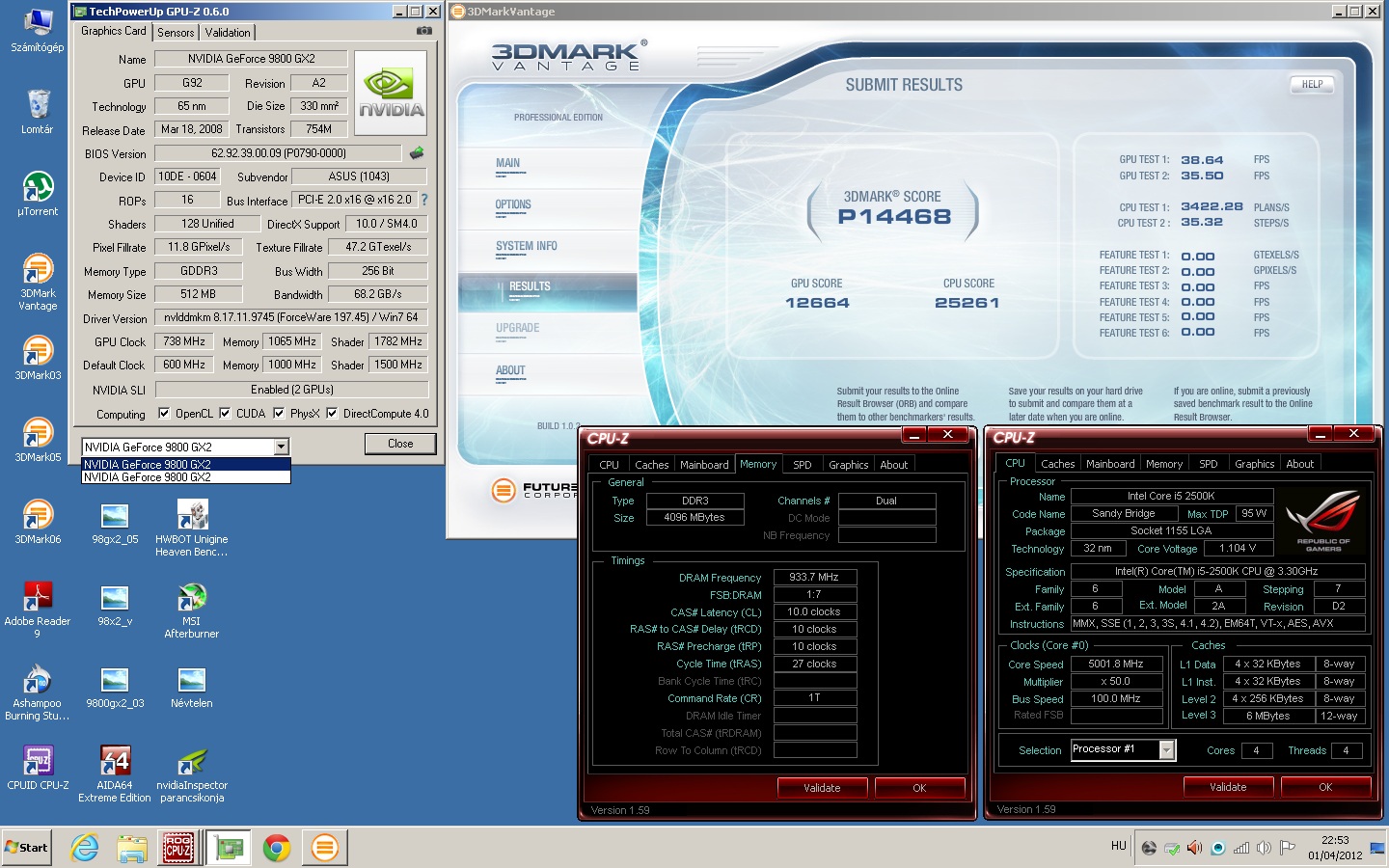Choose second NVIDIA GeForce 9800 GX2 entry
The height and width of the screenshot is (868, 1389).
186,476
